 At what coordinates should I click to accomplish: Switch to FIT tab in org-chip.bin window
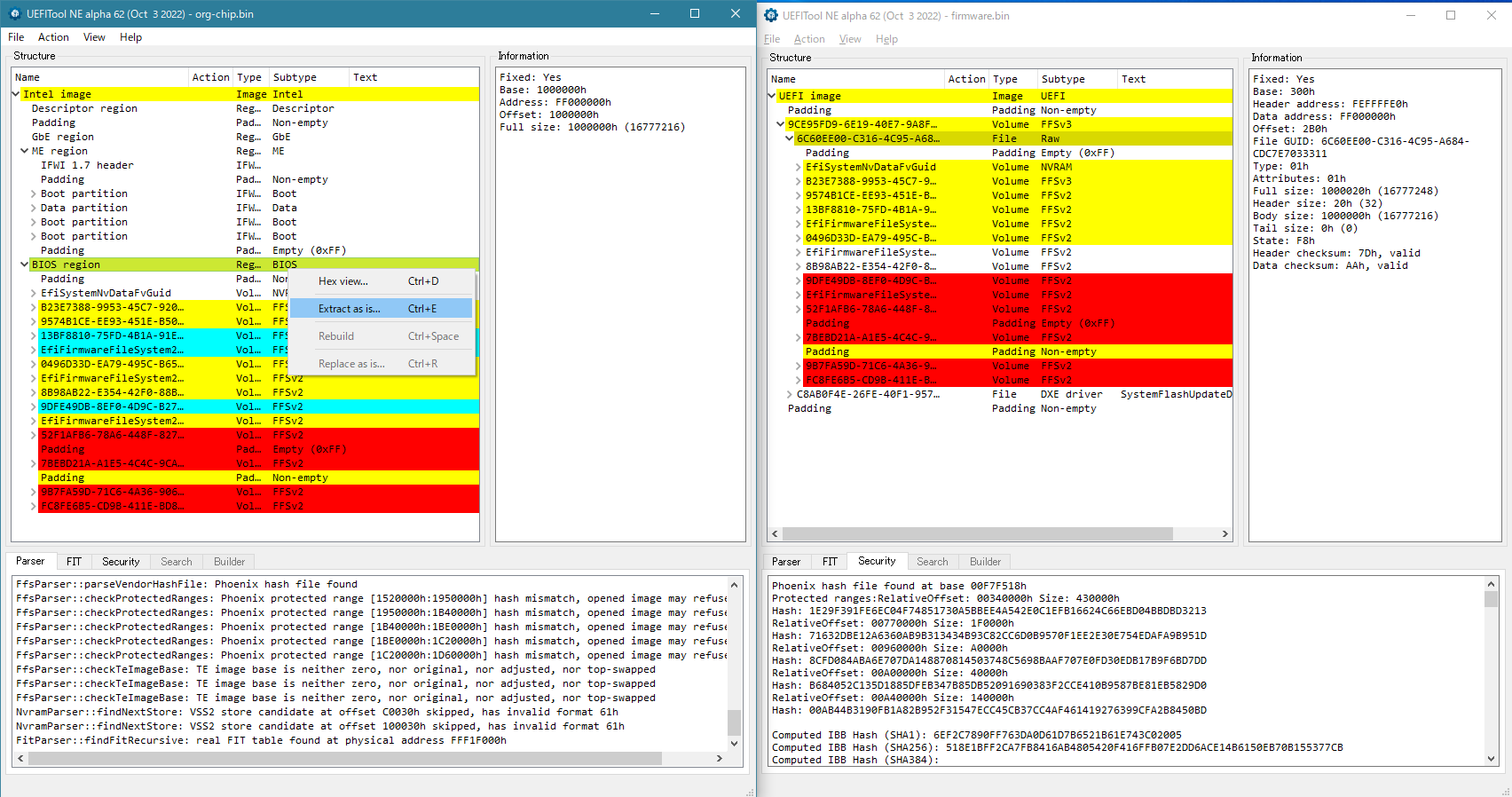click(x=74, y=562)
